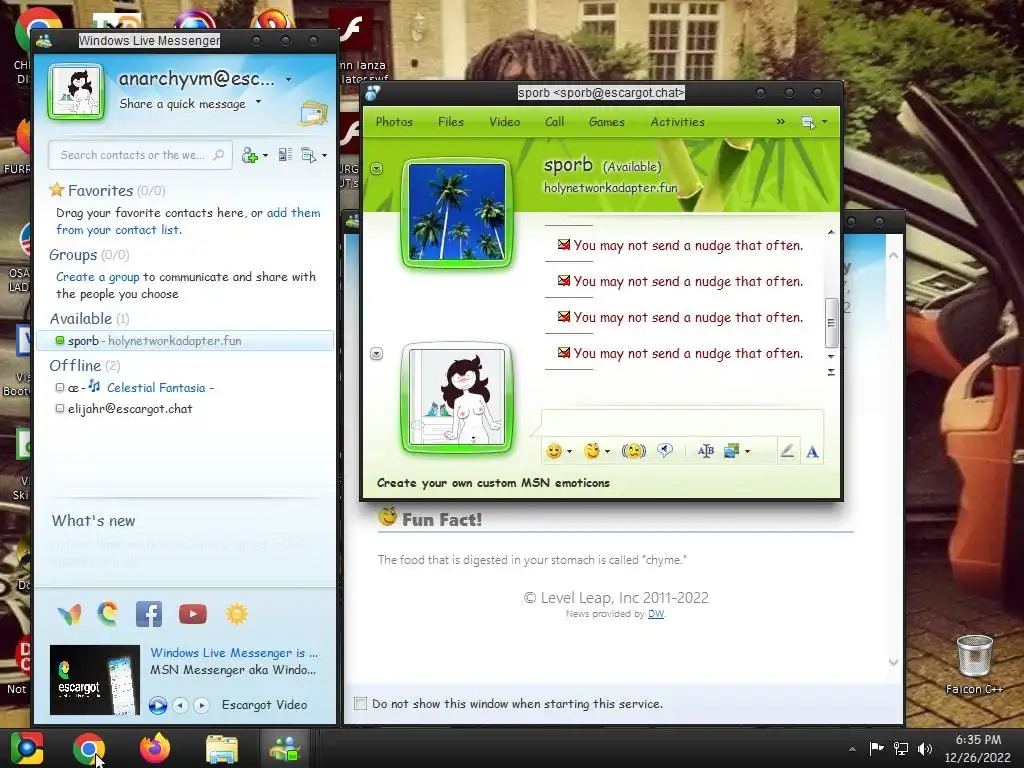Open the Facebook icon in Messenger

pos(149,614)
